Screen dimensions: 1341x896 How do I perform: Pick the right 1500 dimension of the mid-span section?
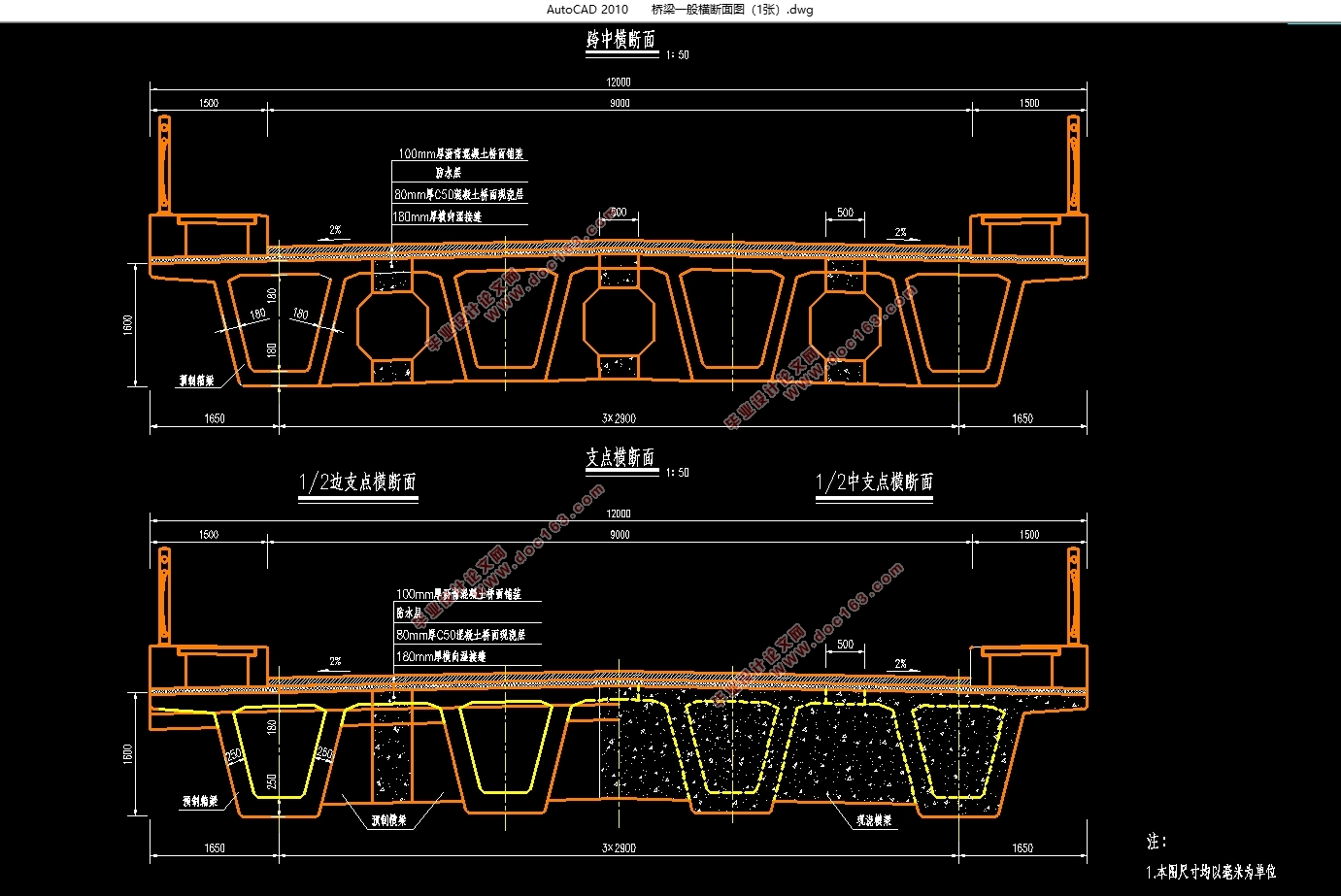click(x=1029, y=103)
